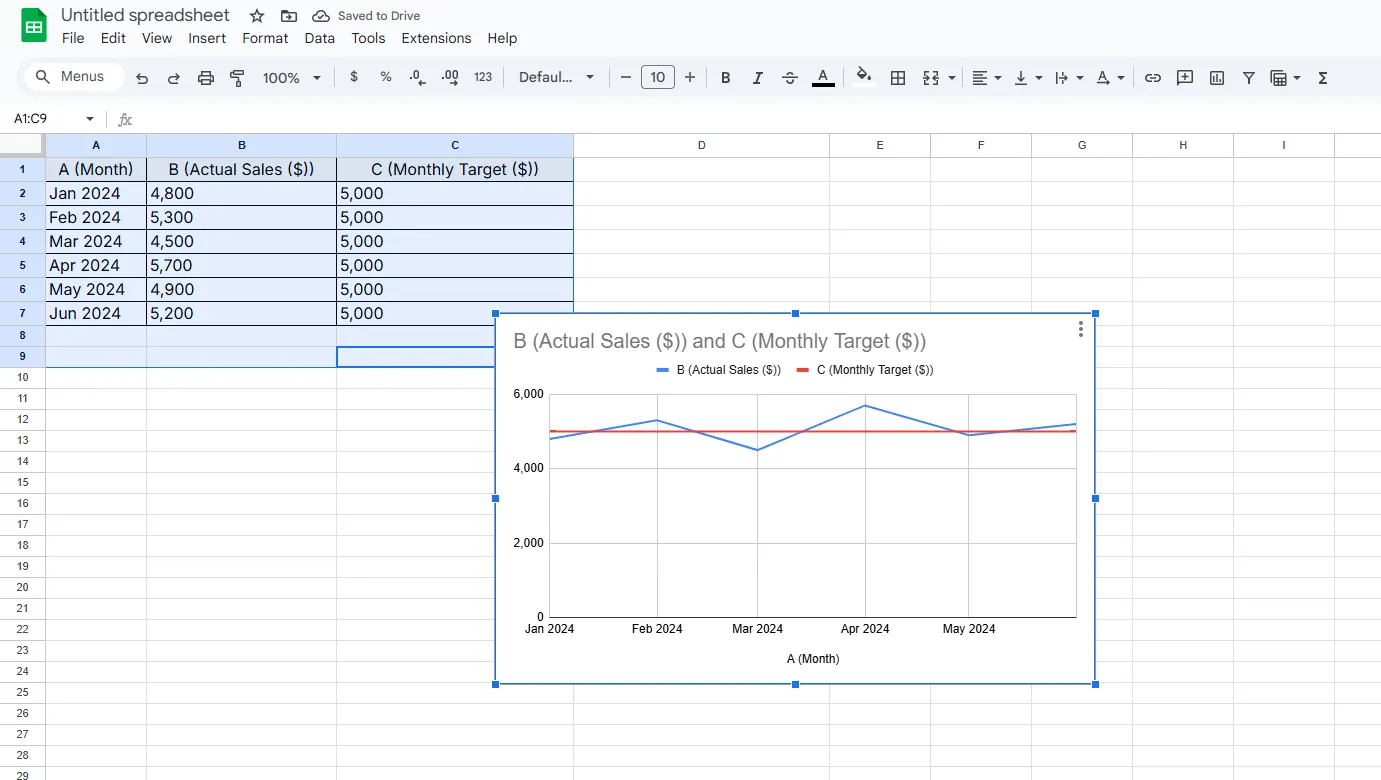1381x780 pixels.
Task: Open the Functions sigma icon
Action: click(x=1323, y=78)
